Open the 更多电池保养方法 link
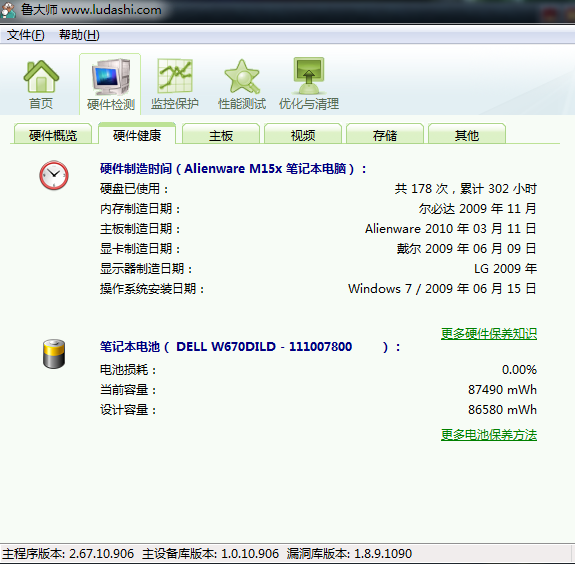The width and height of the screenshot is (575, 564). click(489, 435)
